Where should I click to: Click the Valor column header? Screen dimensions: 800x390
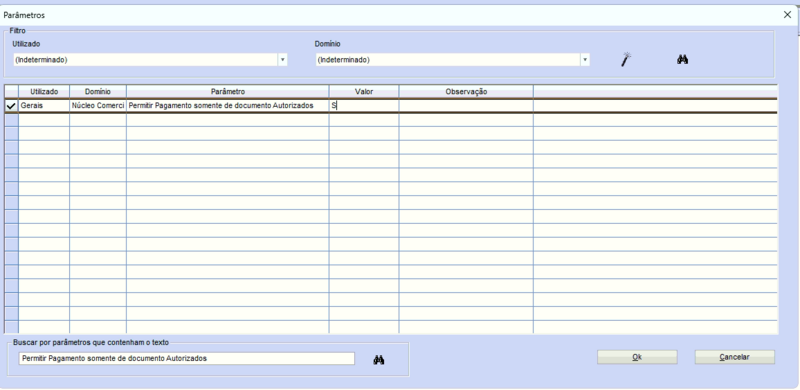click(364, 91)
